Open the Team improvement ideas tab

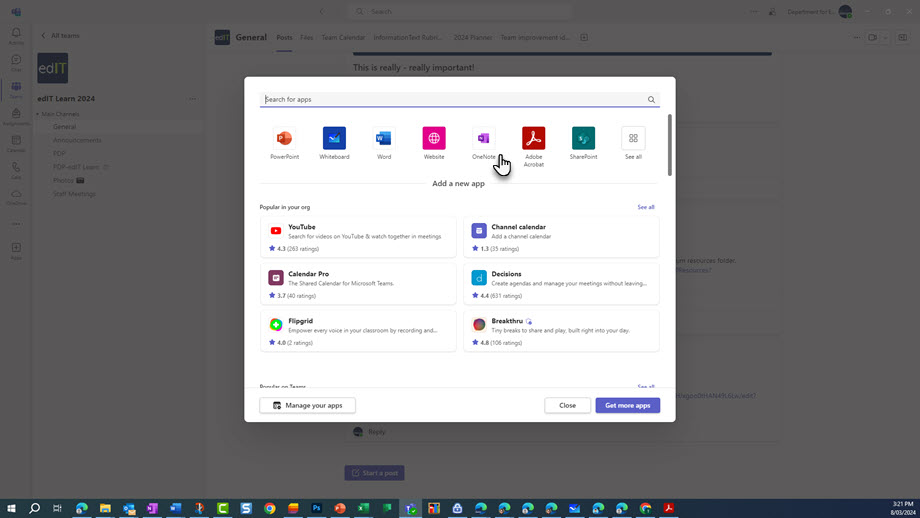tap(535, 38)
